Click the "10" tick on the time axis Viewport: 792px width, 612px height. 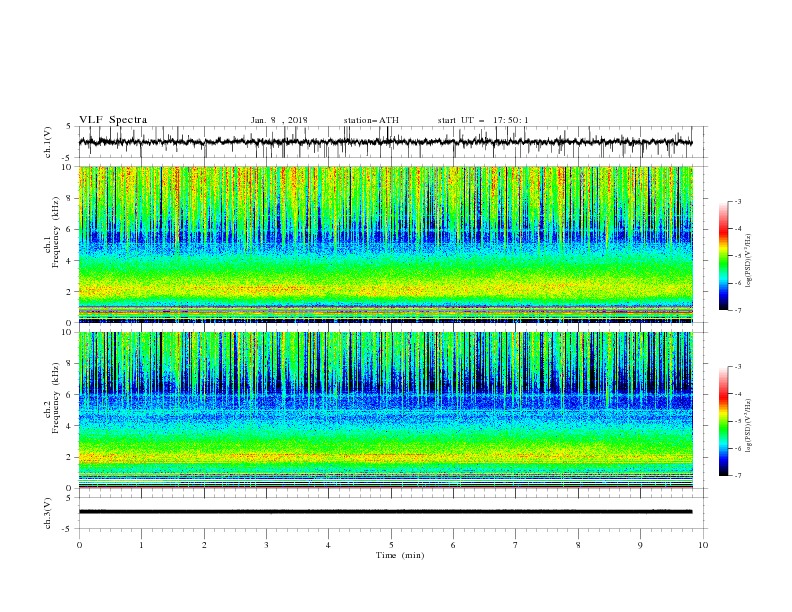pos(703,545)
